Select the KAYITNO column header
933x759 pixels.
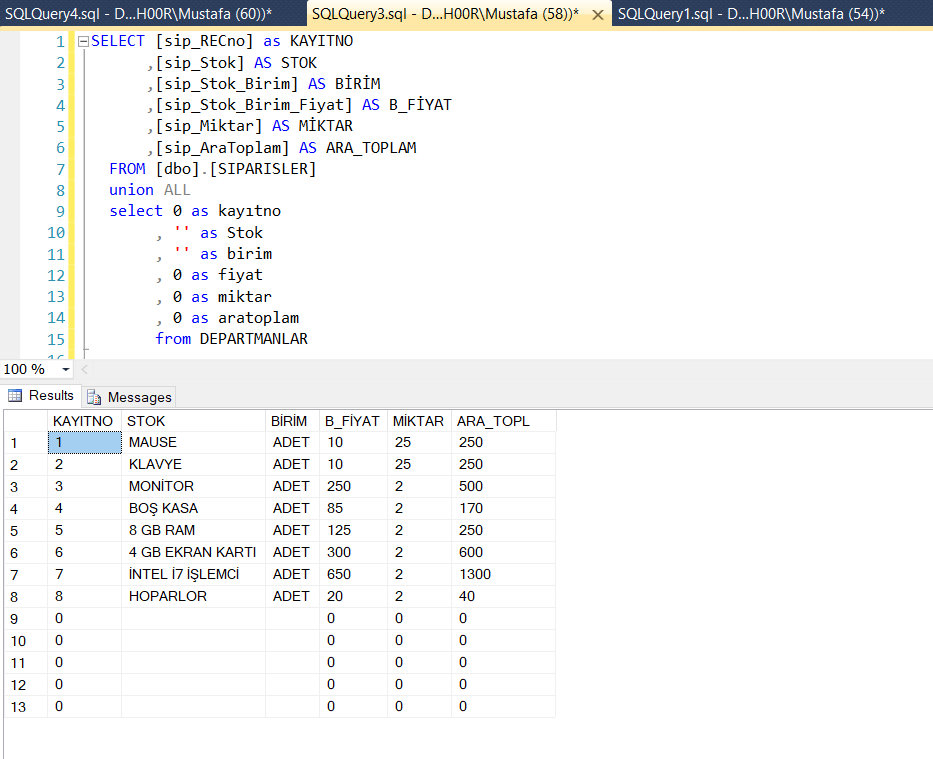tap(84, 420)
